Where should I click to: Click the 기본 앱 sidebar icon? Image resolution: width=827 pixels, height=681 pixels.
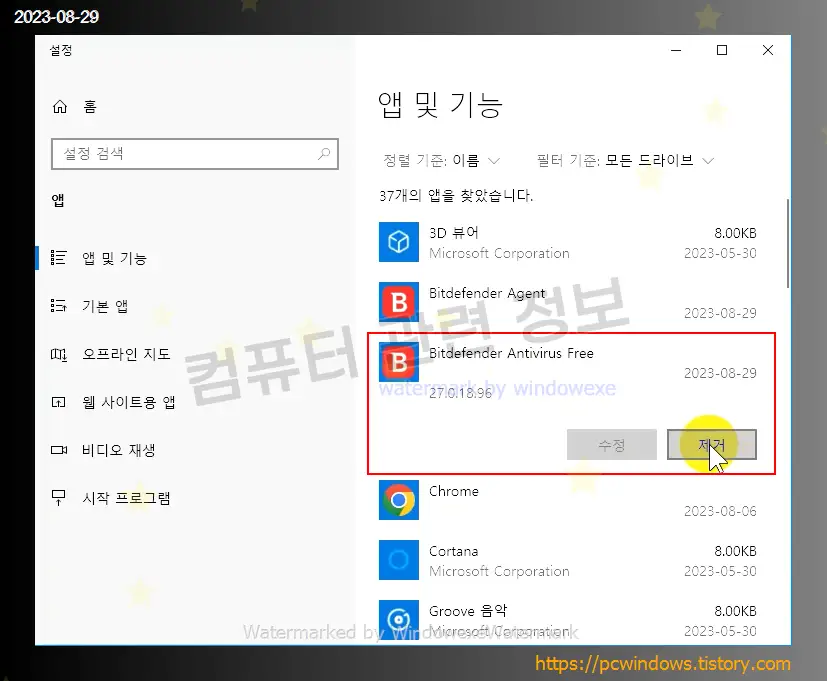pos(59,305)
